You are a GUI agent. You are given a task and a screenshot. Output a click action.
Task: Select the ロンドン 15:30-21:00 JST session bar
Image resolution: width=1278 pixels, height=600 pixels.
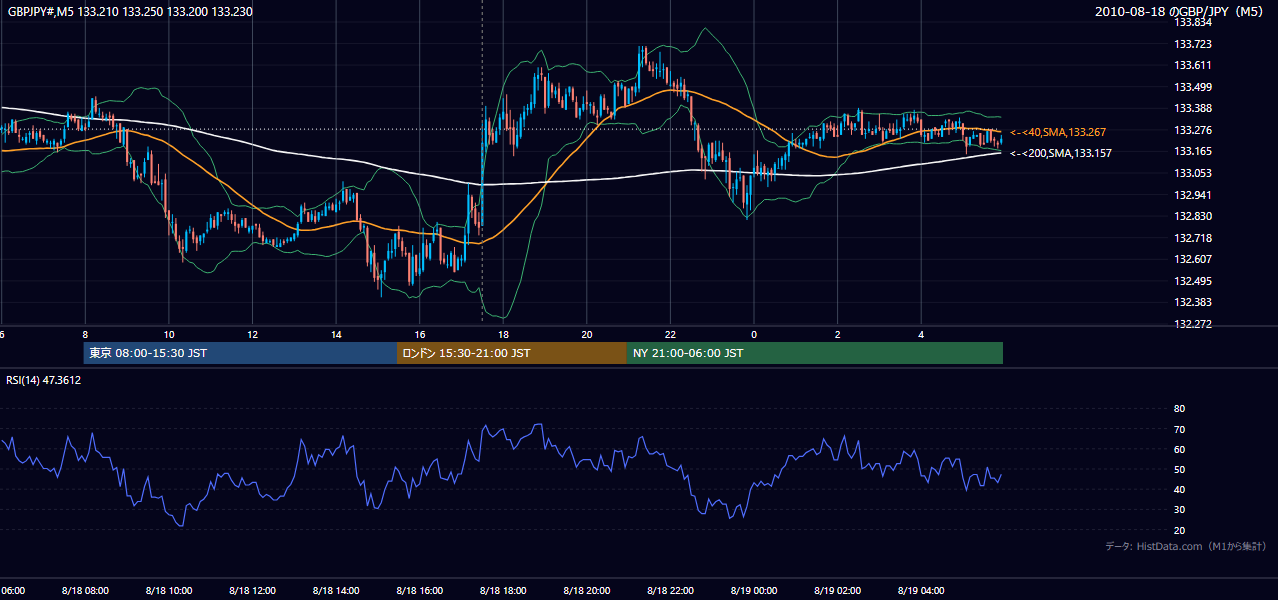pyautogui.click(x=512, y=353)
